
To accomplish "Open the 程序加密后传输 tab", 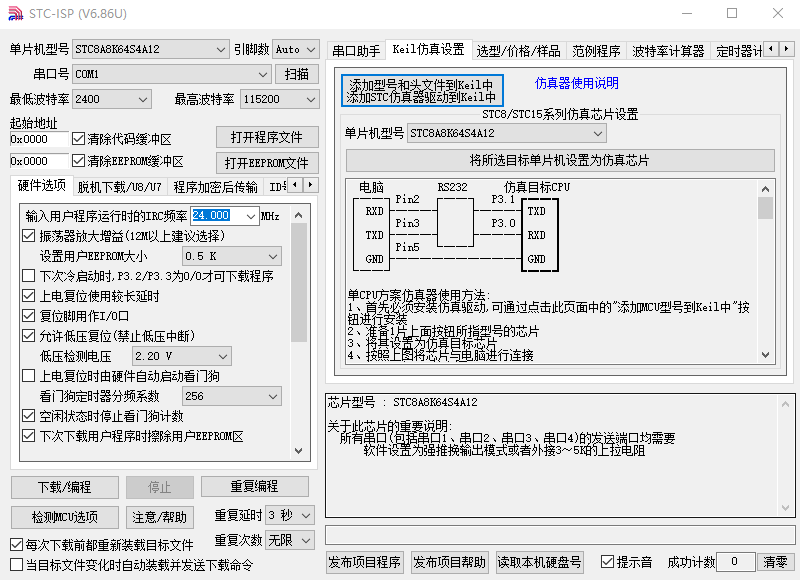I will point(215,187).
